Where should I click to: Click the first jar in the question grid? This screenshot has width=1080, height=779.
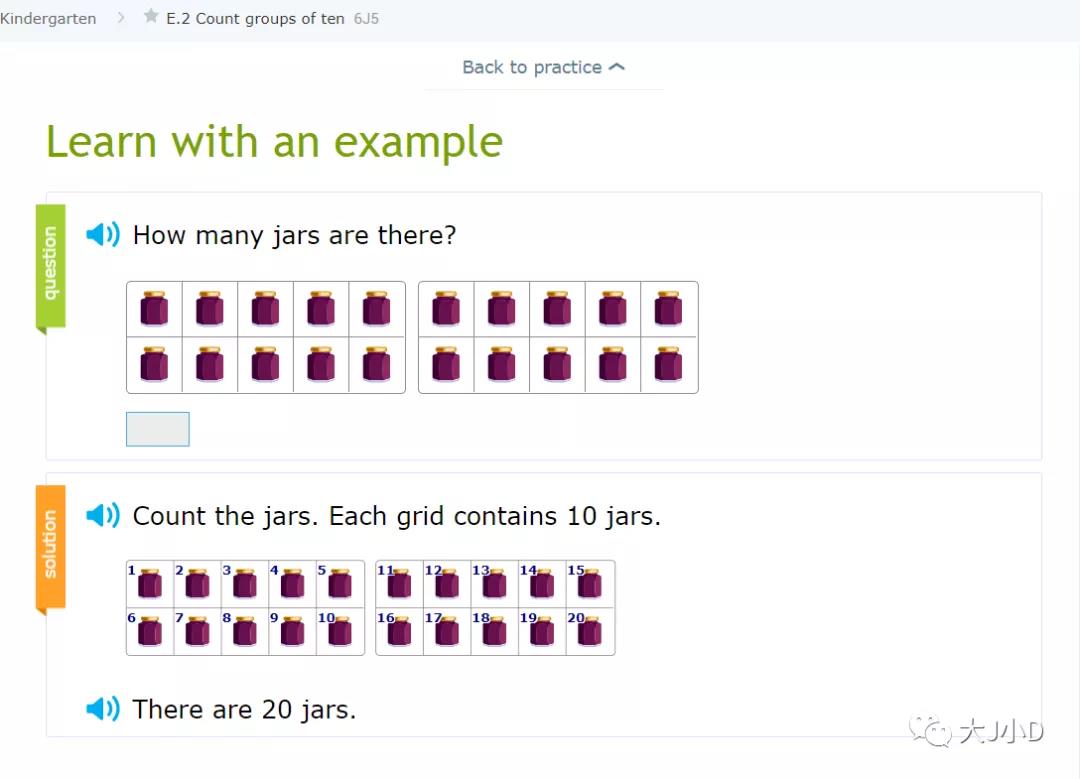tap(154, 309)
